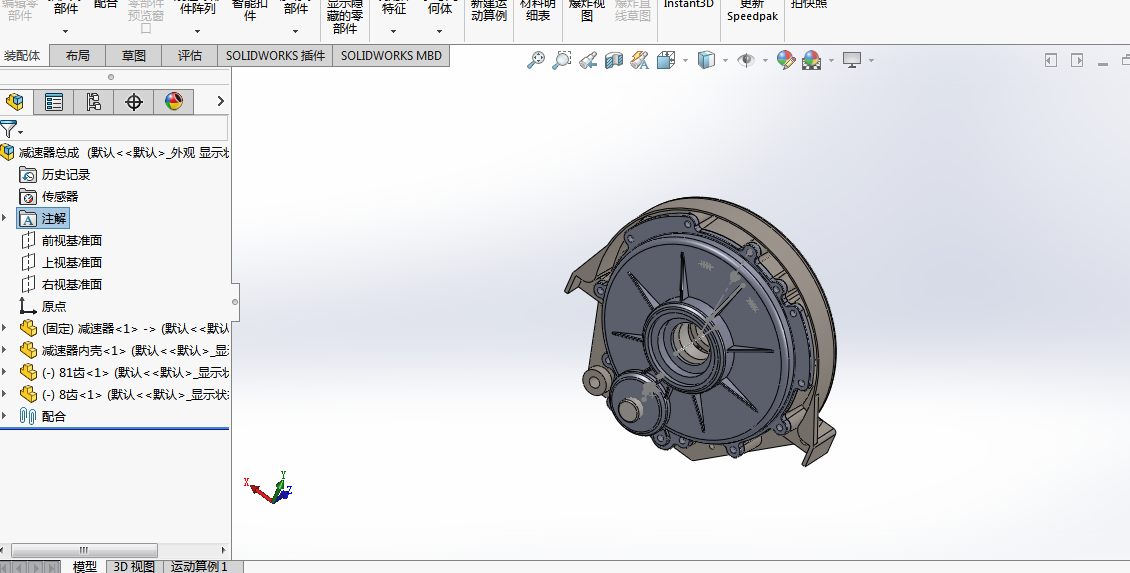Open the PropertyManager panel tab
The height and width of the screenshot is (573, 1130).
[54, 102]
